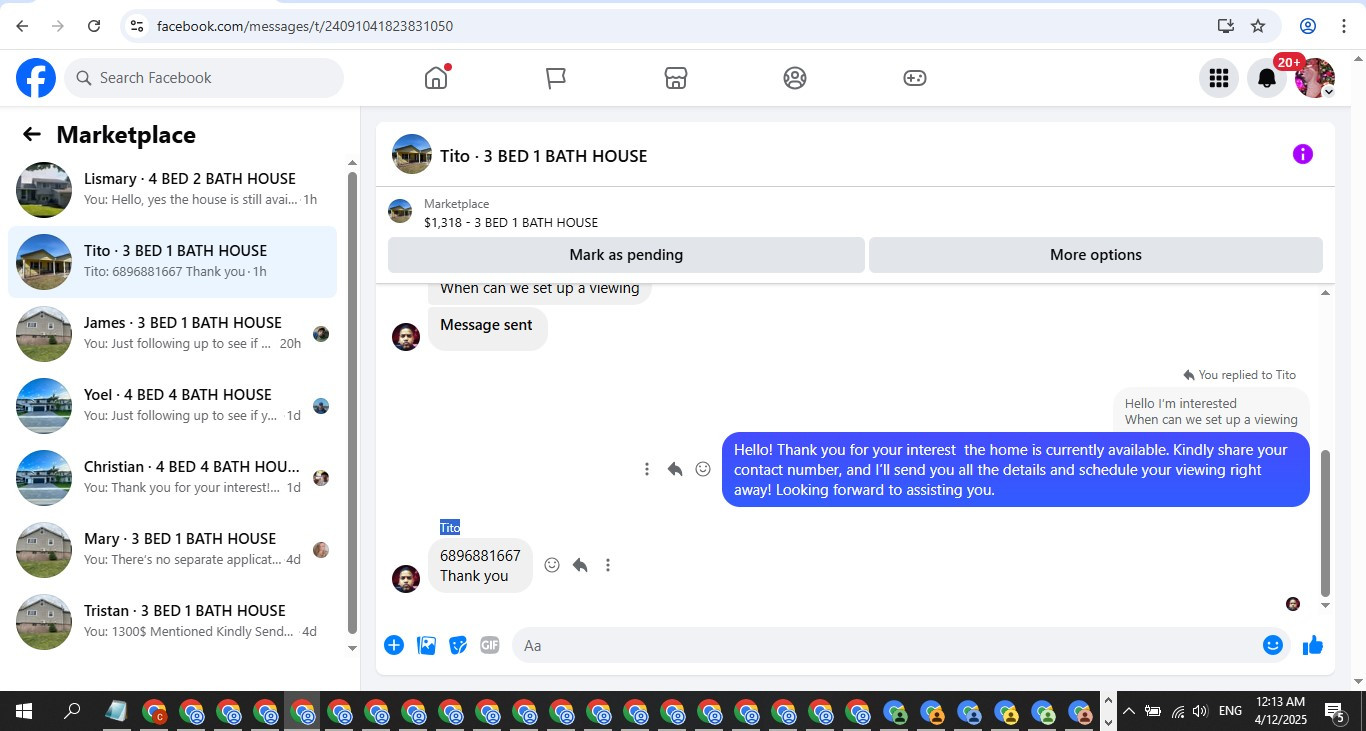Select the Tito 3 BED 1 BATH HOUSE conversation
Screen dimensions: 1366x731
pos(172,262)
